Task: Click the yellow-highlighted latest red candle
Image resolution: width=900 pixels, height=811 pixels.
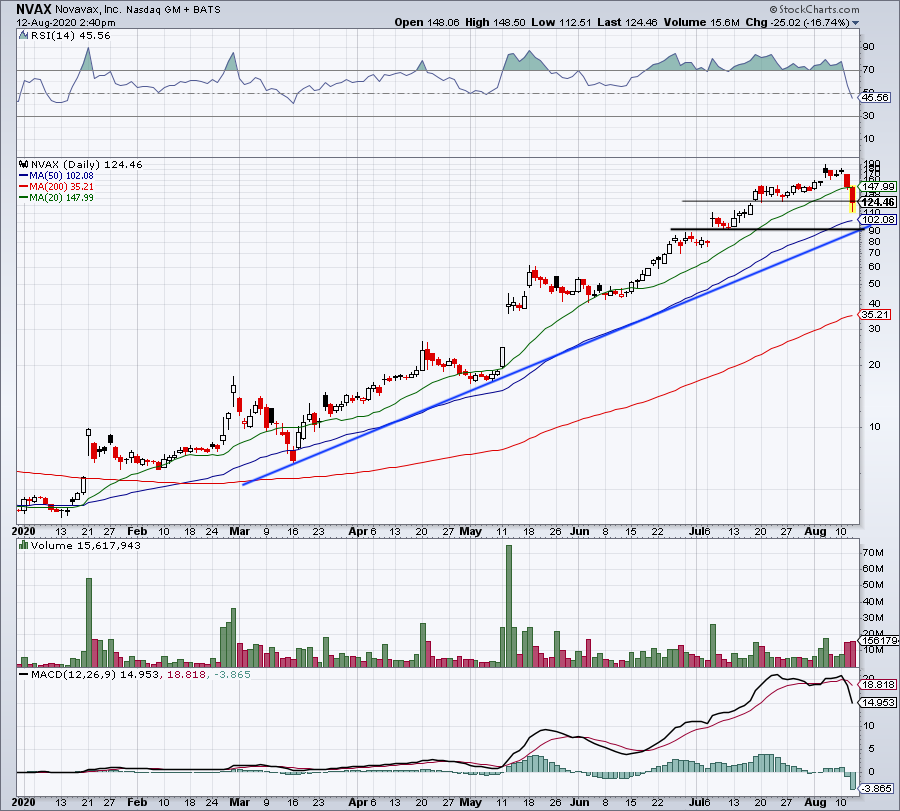Action: [852, 199]
